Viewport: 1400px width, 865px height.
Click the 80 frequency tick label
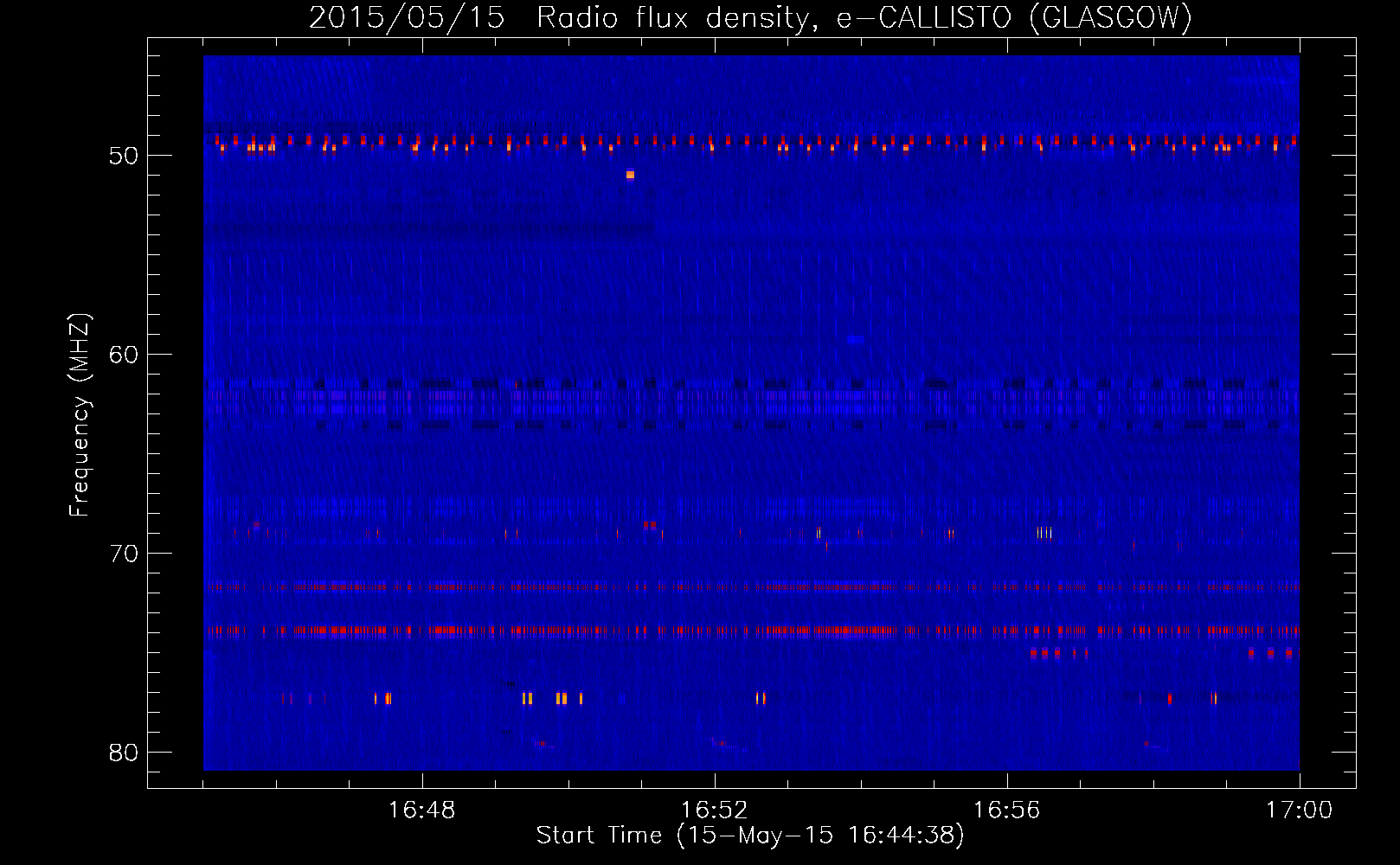coord(124,753)
